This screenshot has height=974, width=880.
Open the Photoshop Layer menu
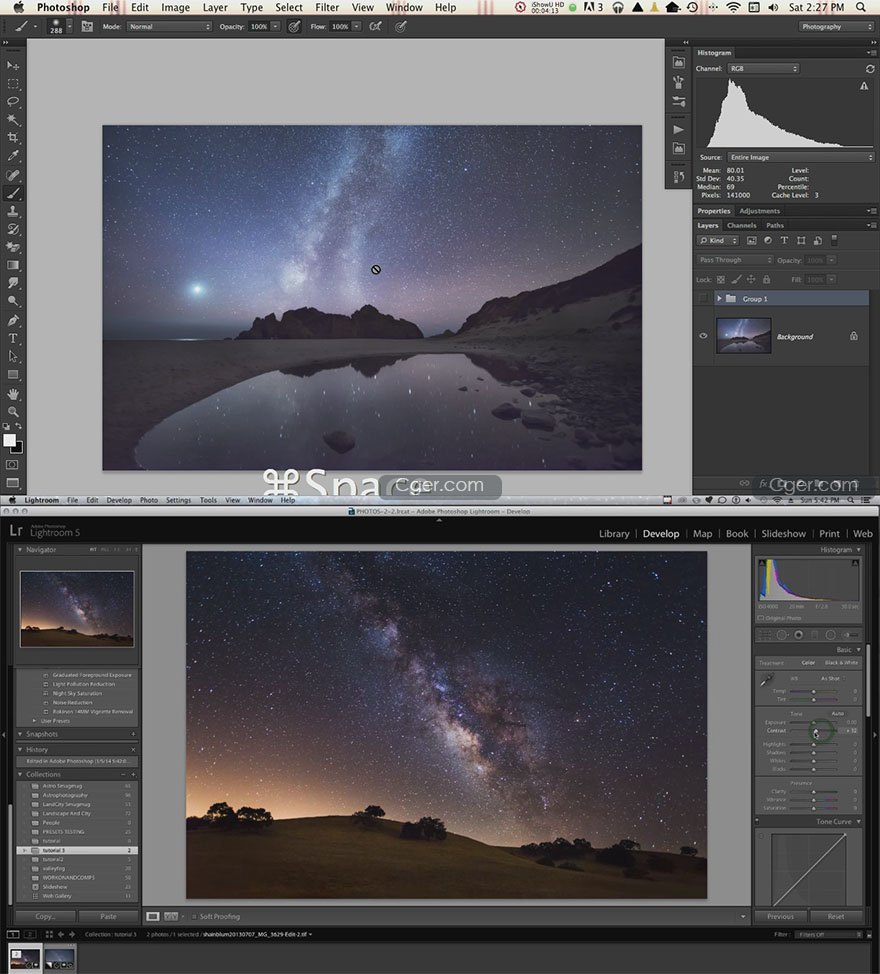click(x=215, y=7)
